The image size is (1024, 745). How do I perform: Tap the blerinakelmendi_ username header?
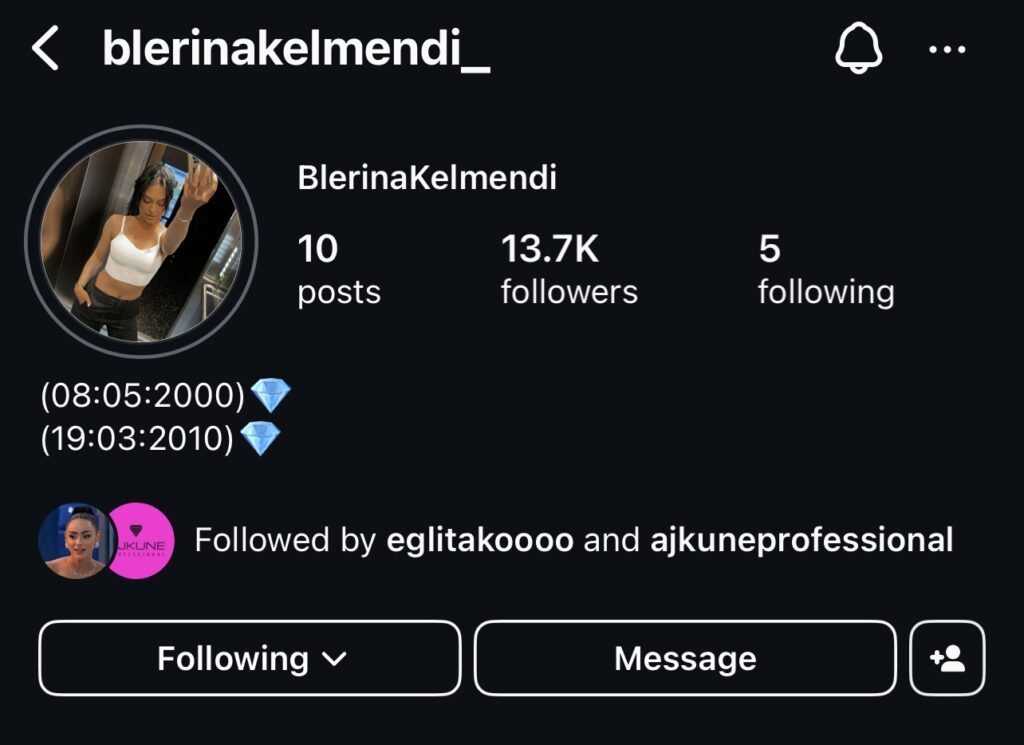[296, 48]
